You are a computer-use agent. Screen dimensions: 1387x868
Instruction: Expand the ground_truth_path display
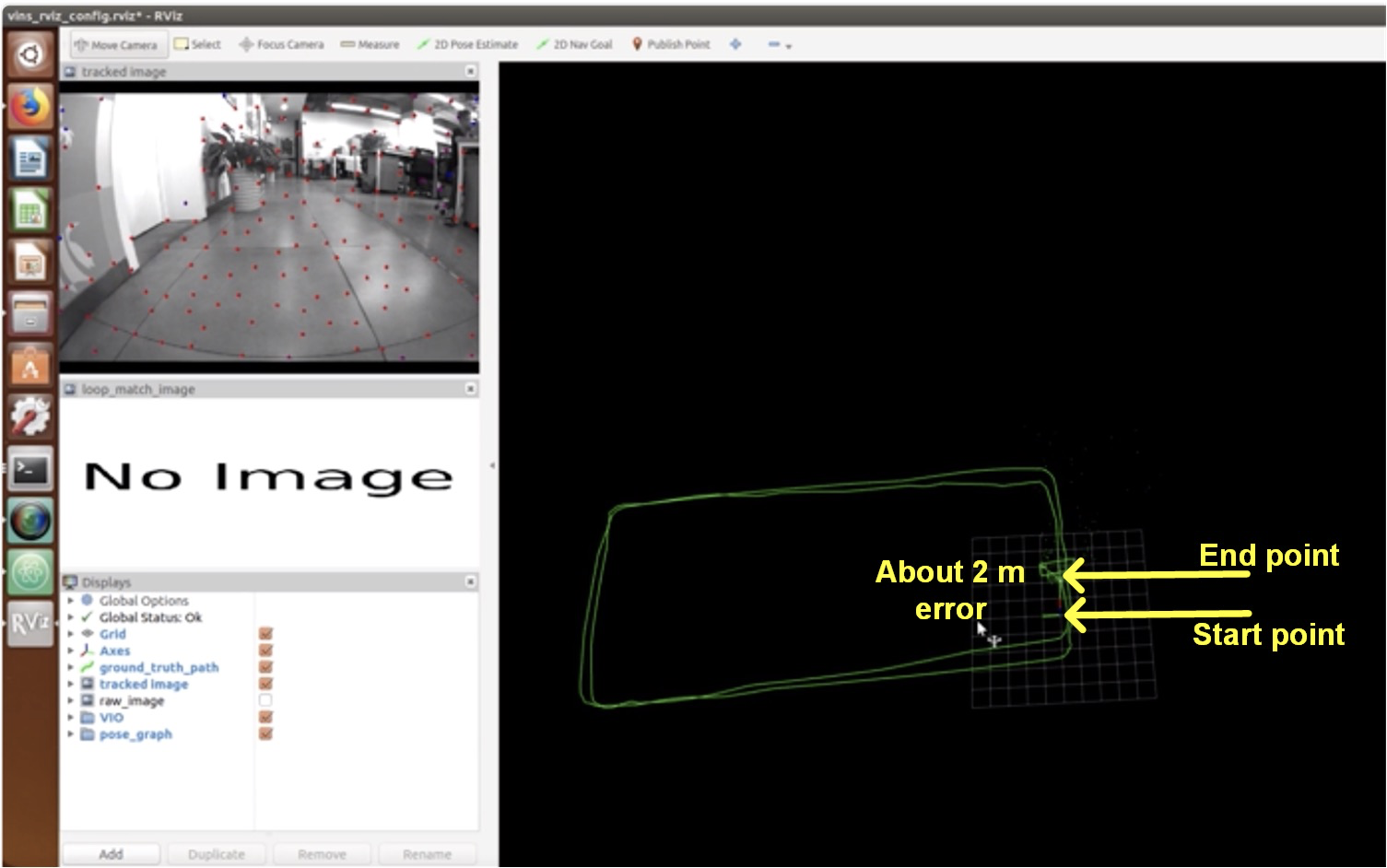[x=70, y=667]
